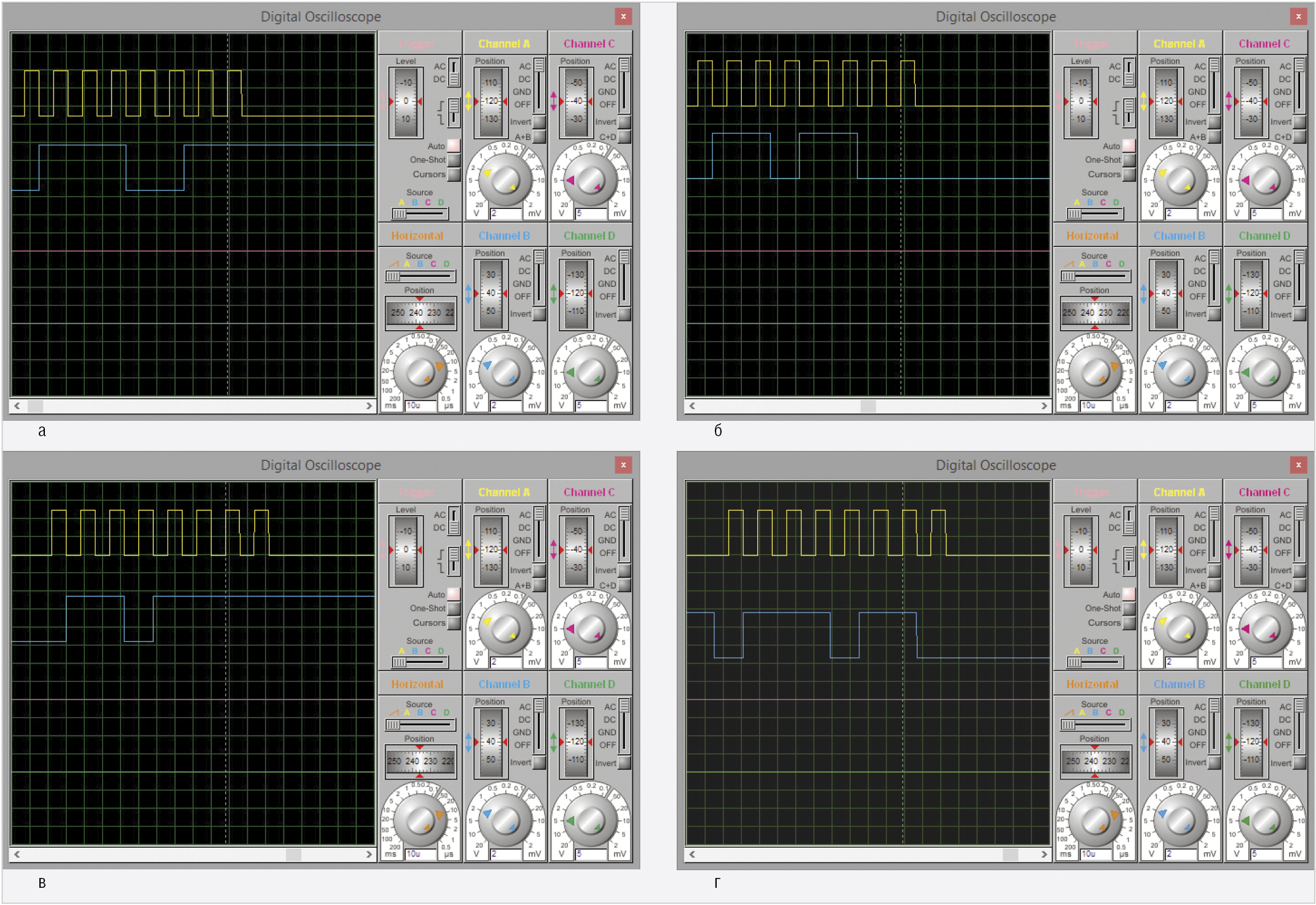
Task: Toggle Channel A Invert in oscilloscope а
Action: pyautogui.click(x=539, y=122)
